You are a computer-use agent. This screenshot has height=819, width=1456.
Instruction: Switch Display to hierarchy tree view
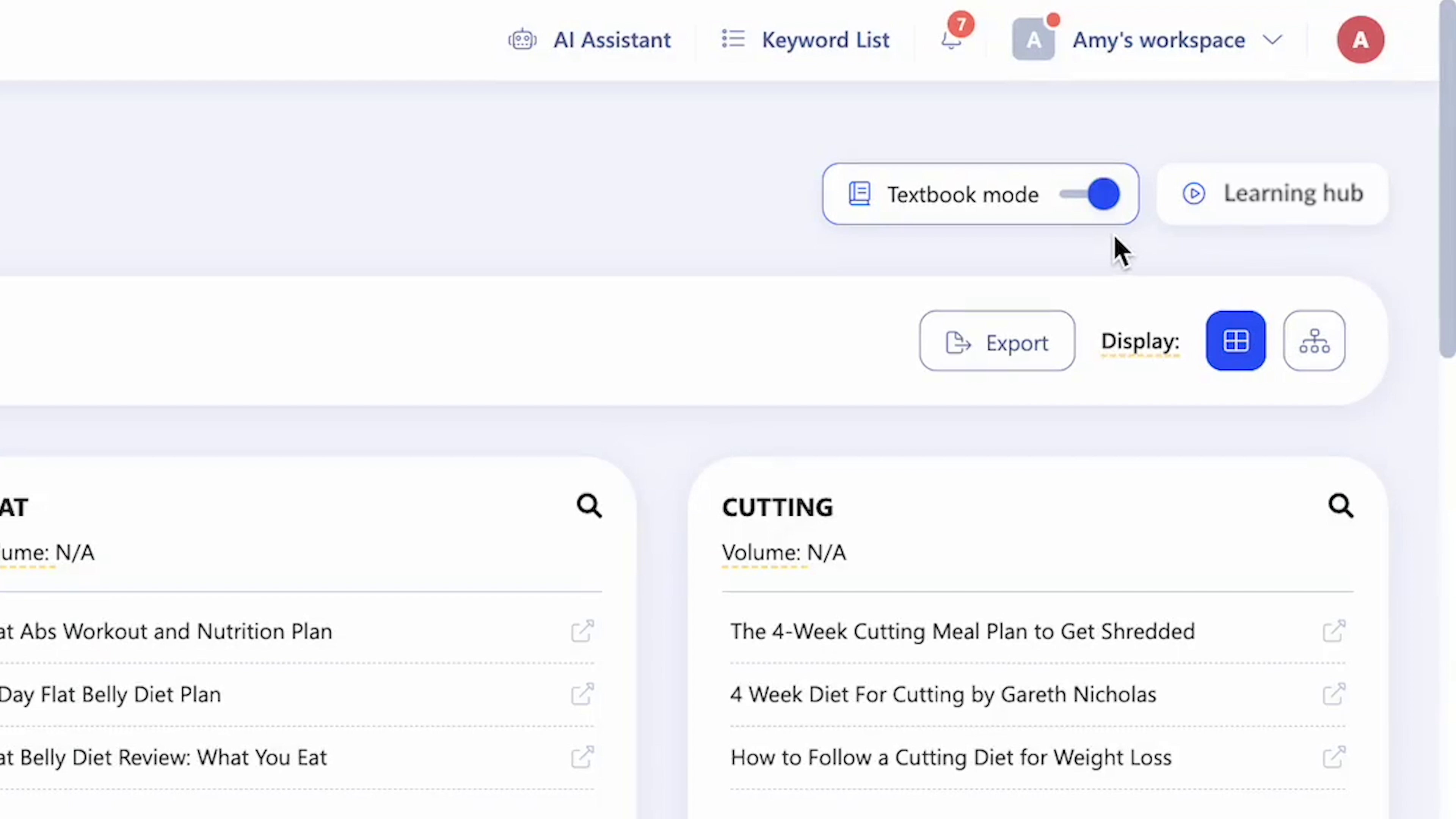pos(1314,341)
